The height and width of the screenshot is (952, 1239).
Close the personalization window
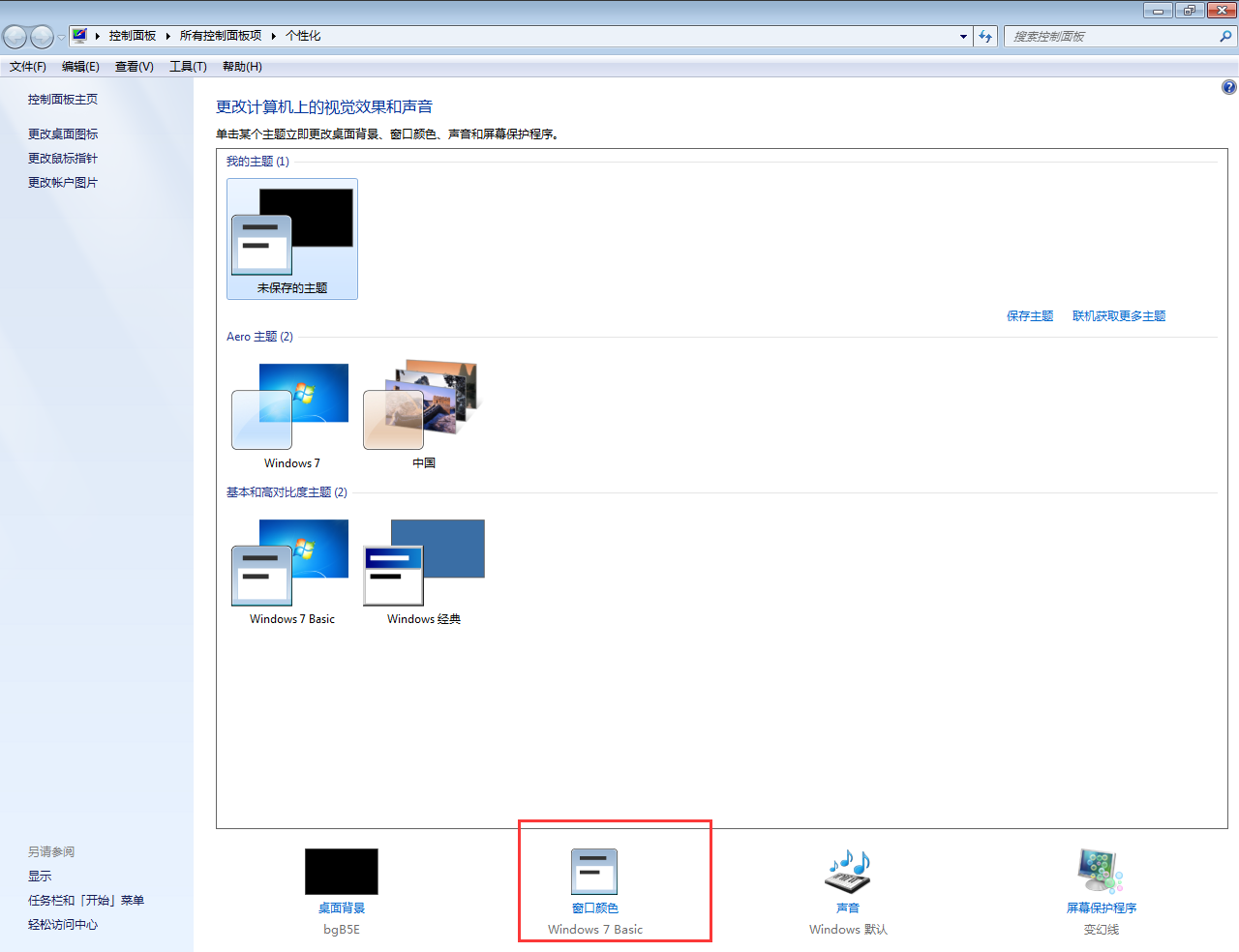tap(1222, 11)
